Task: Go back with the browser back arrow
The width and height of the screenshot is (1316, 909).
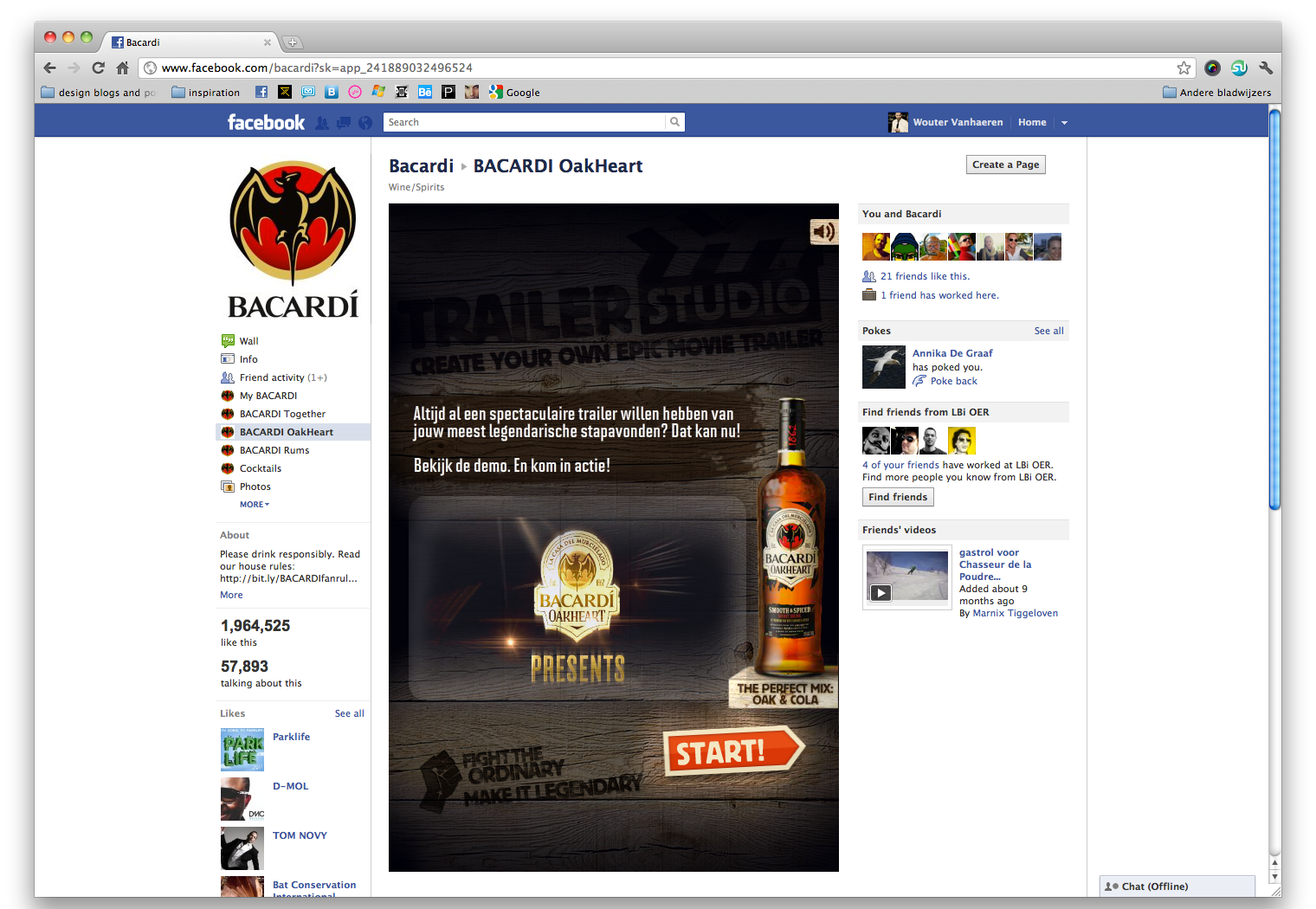Action: 50,68
